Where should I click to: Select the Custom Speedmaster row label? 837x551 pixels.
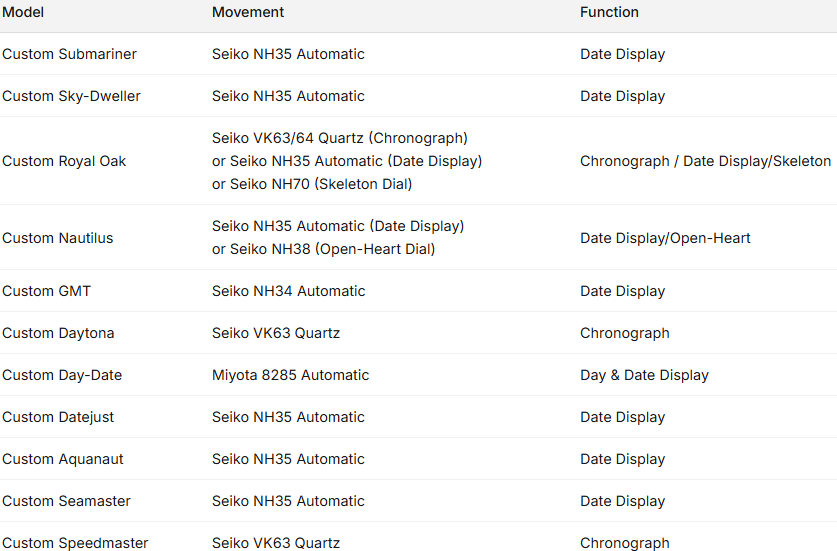(75, 543)
